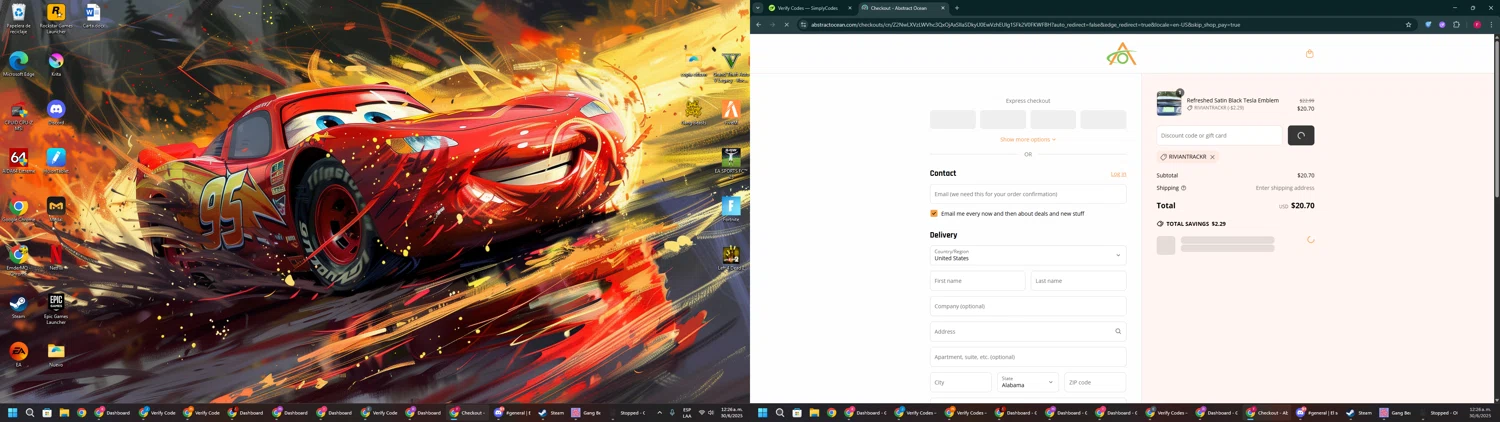Open Papelera de reciclaje desktop icon
1500x422 pixels.
[x=18, y=17]
